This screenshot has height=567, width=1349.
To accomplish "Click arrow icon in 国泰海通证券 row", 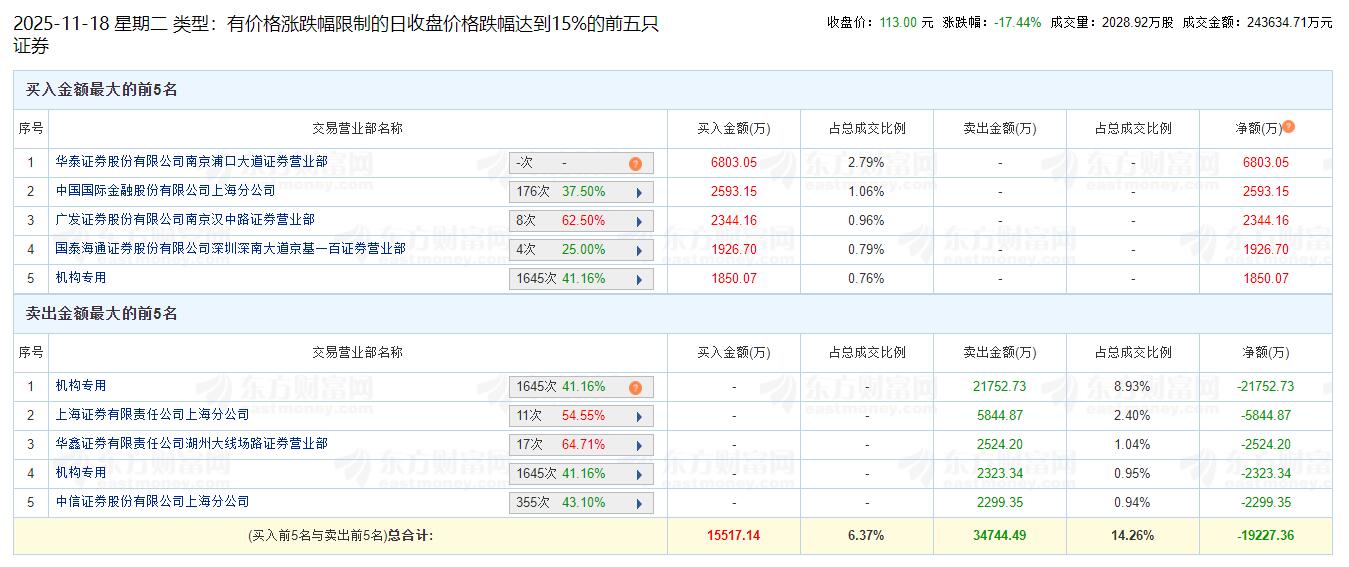I will (x=638, y=250).
